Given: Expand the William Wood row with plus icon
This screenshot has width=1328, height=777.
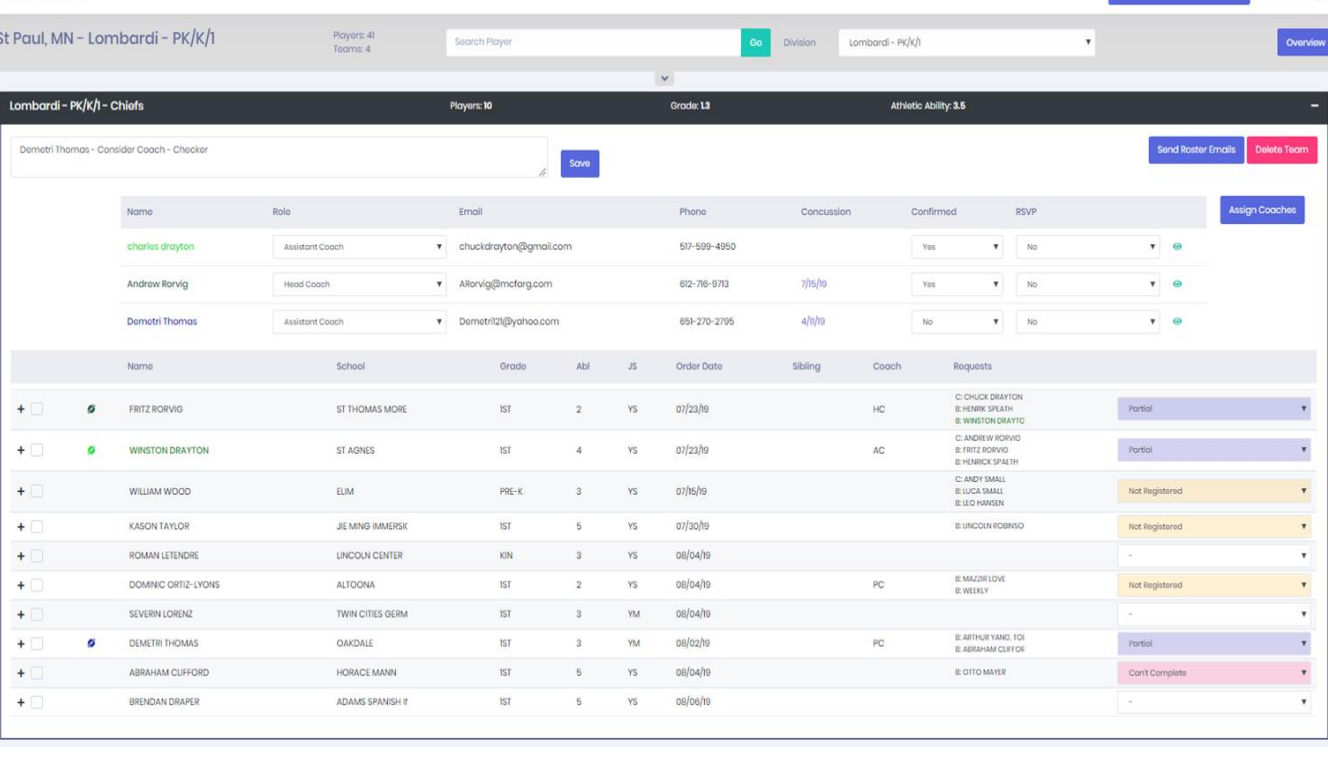Looking at the screenshot, I should [x=21, y=492].
